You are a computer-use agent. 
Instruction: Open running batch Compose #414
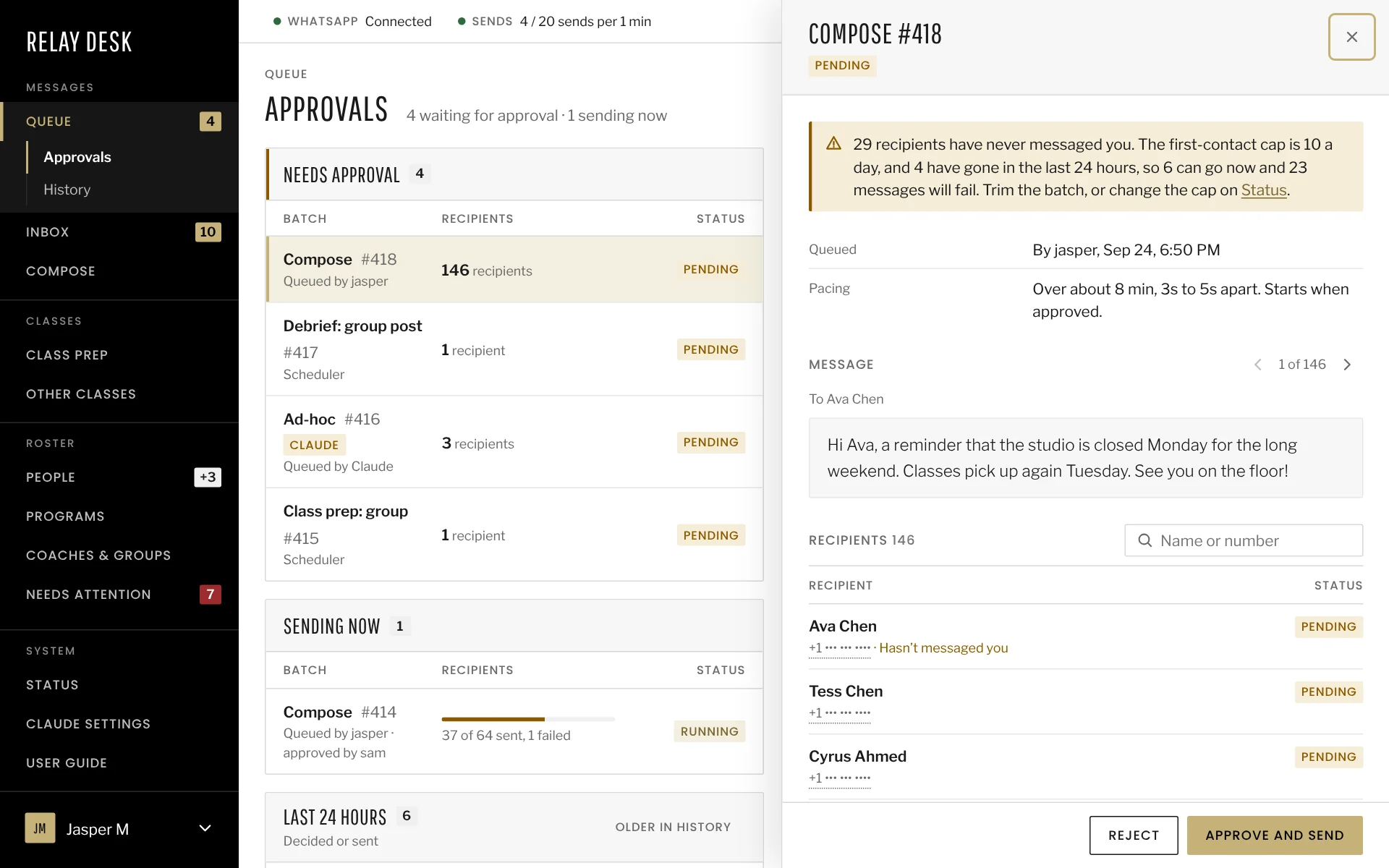(514, 731)
